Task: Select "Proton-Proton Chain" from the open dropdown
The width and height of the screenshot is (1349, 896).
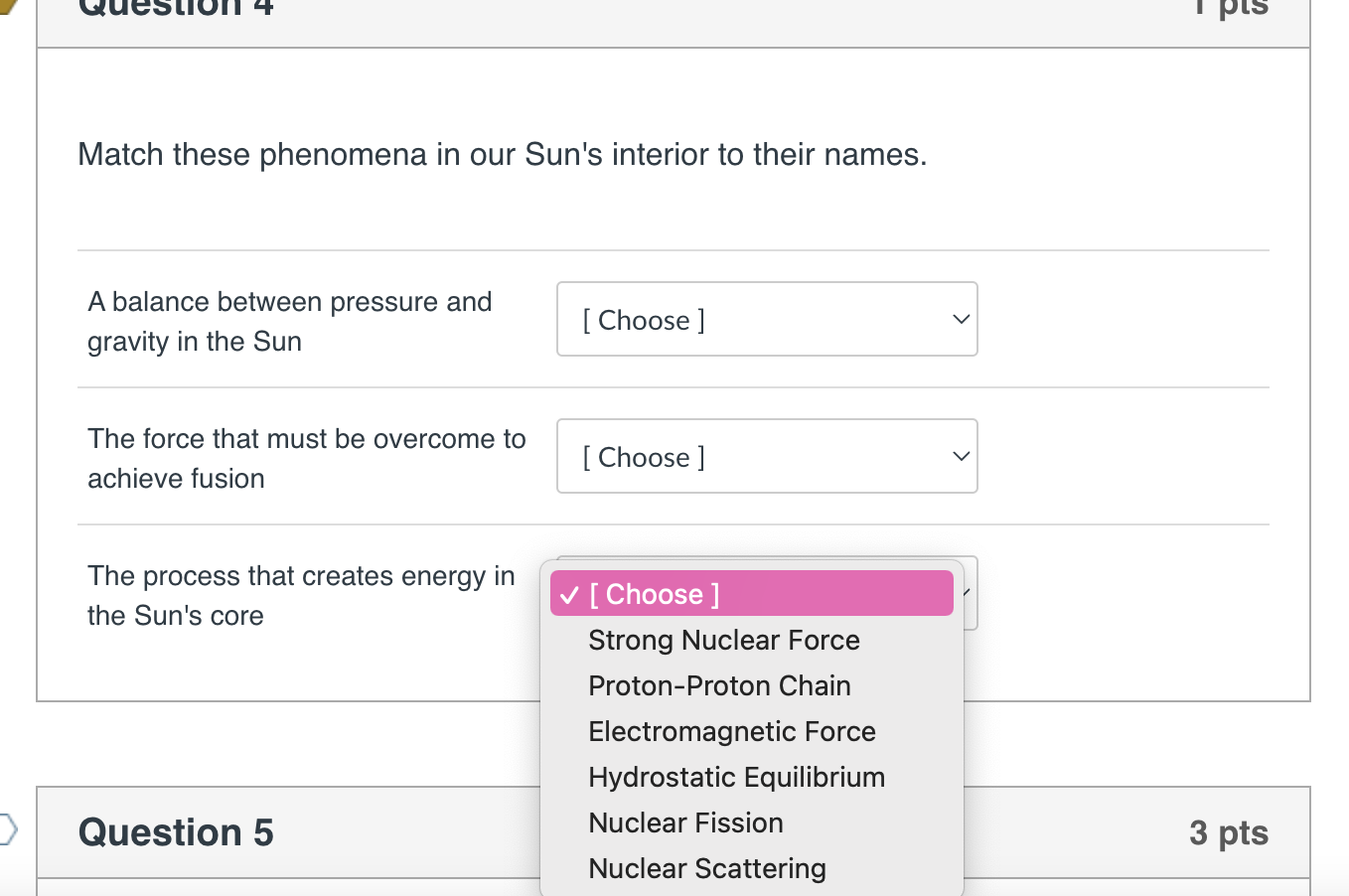Action: coord(719,685)
